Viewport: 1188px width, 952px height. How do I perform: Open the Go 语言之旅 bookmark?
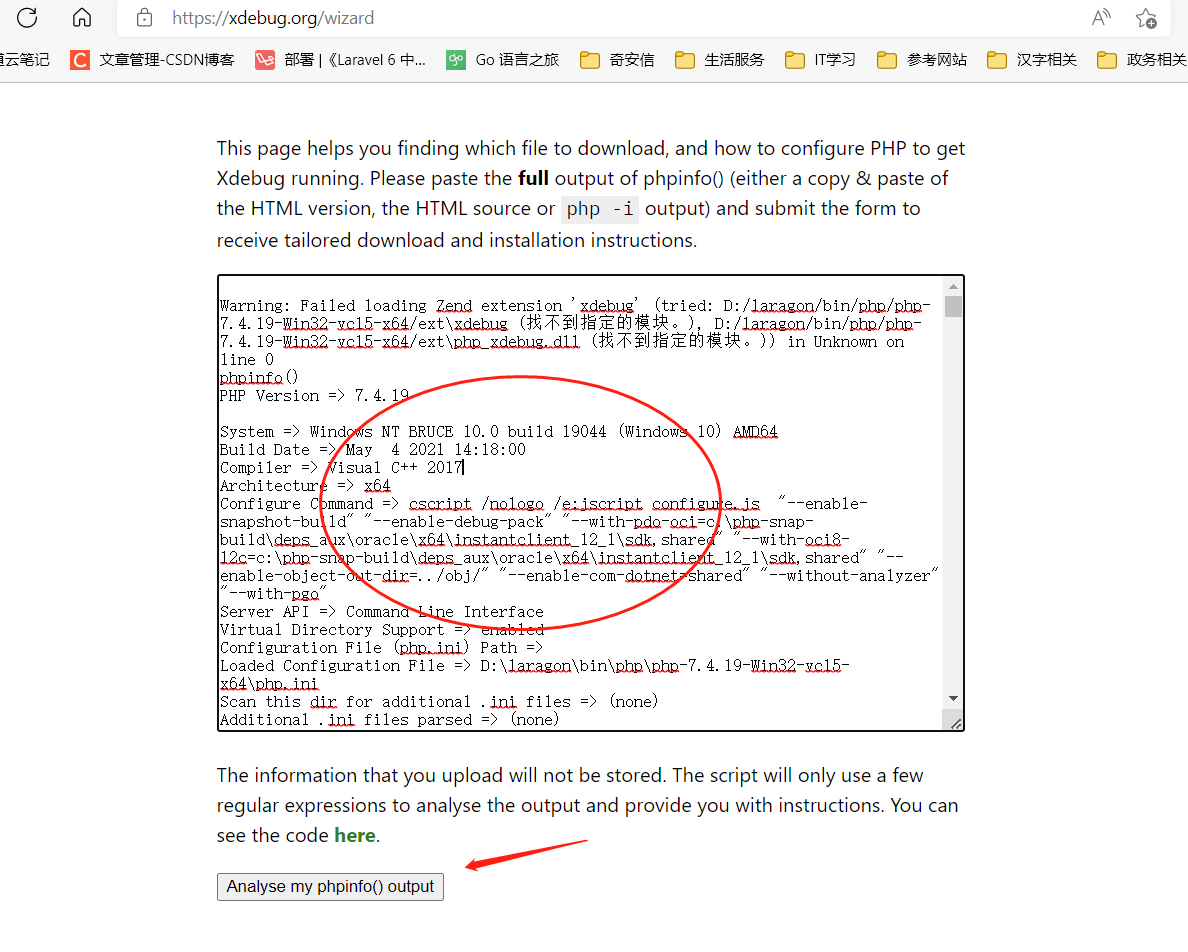pos(502,60)
